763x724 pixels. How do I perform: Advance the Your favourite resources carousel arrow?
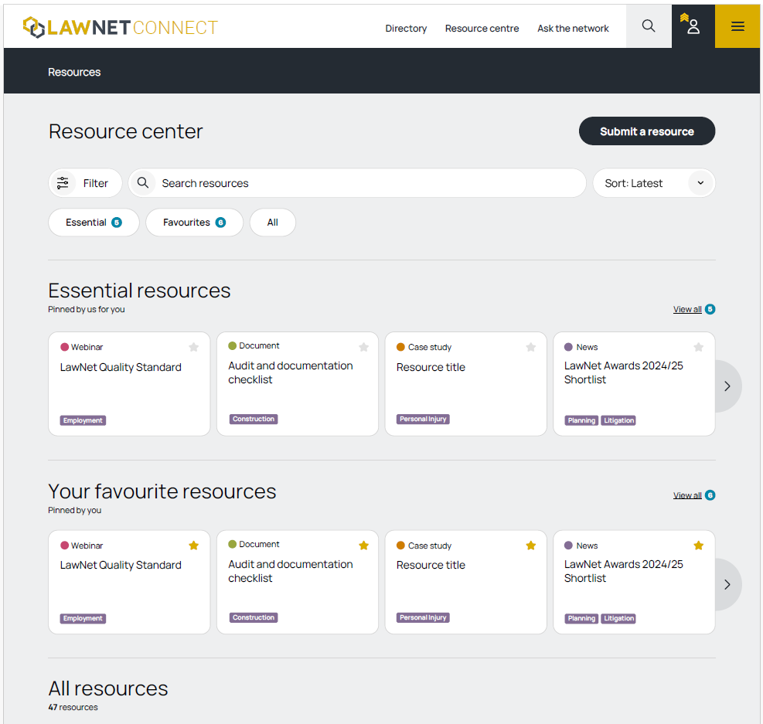(x=728, y=584)
